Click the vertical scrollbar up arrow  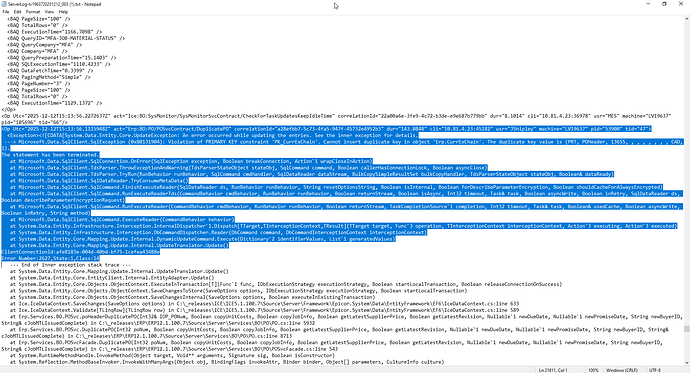click(686, 18)
